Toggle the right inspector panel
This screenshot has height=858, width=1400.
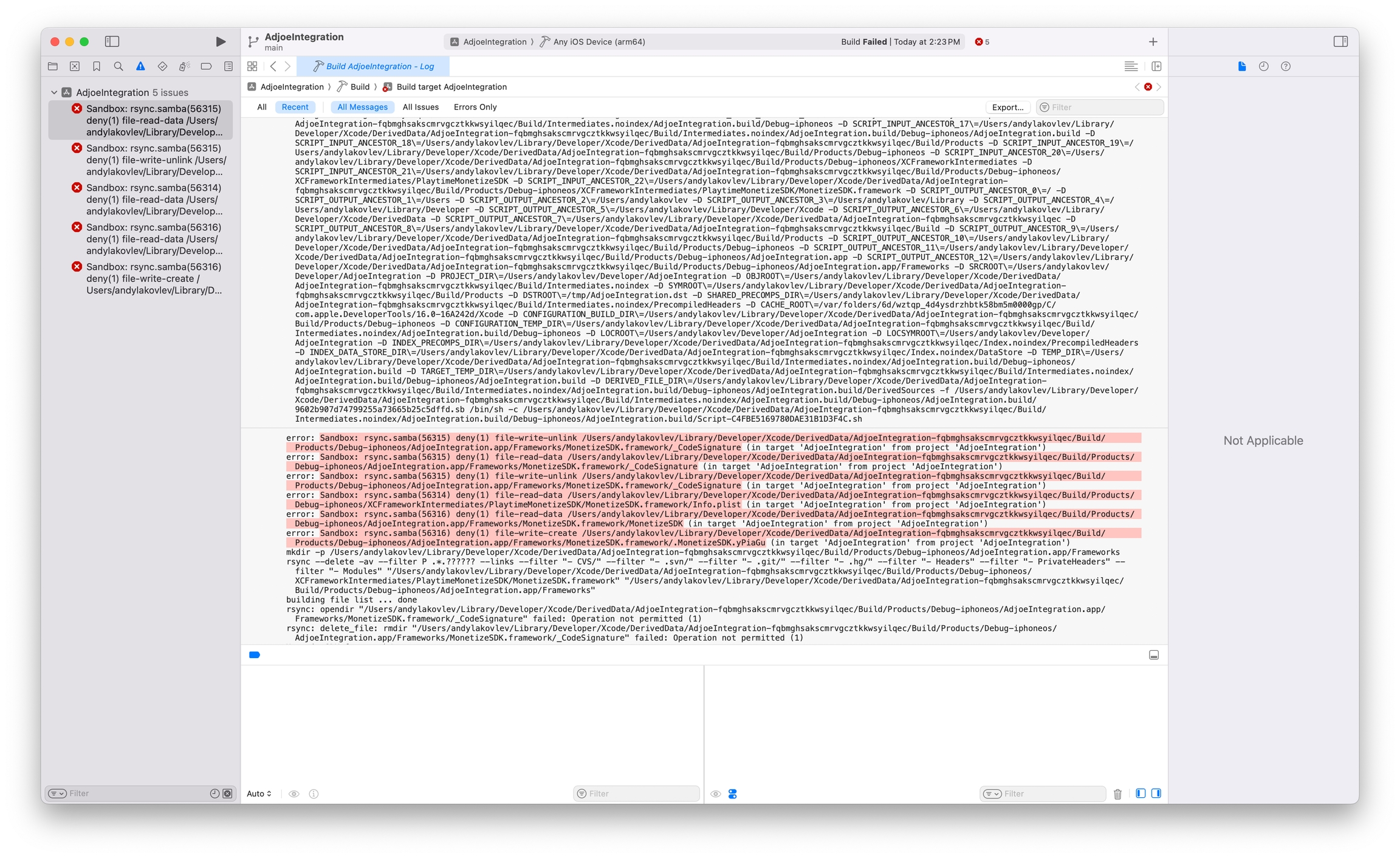click(x=1340, y=41)
